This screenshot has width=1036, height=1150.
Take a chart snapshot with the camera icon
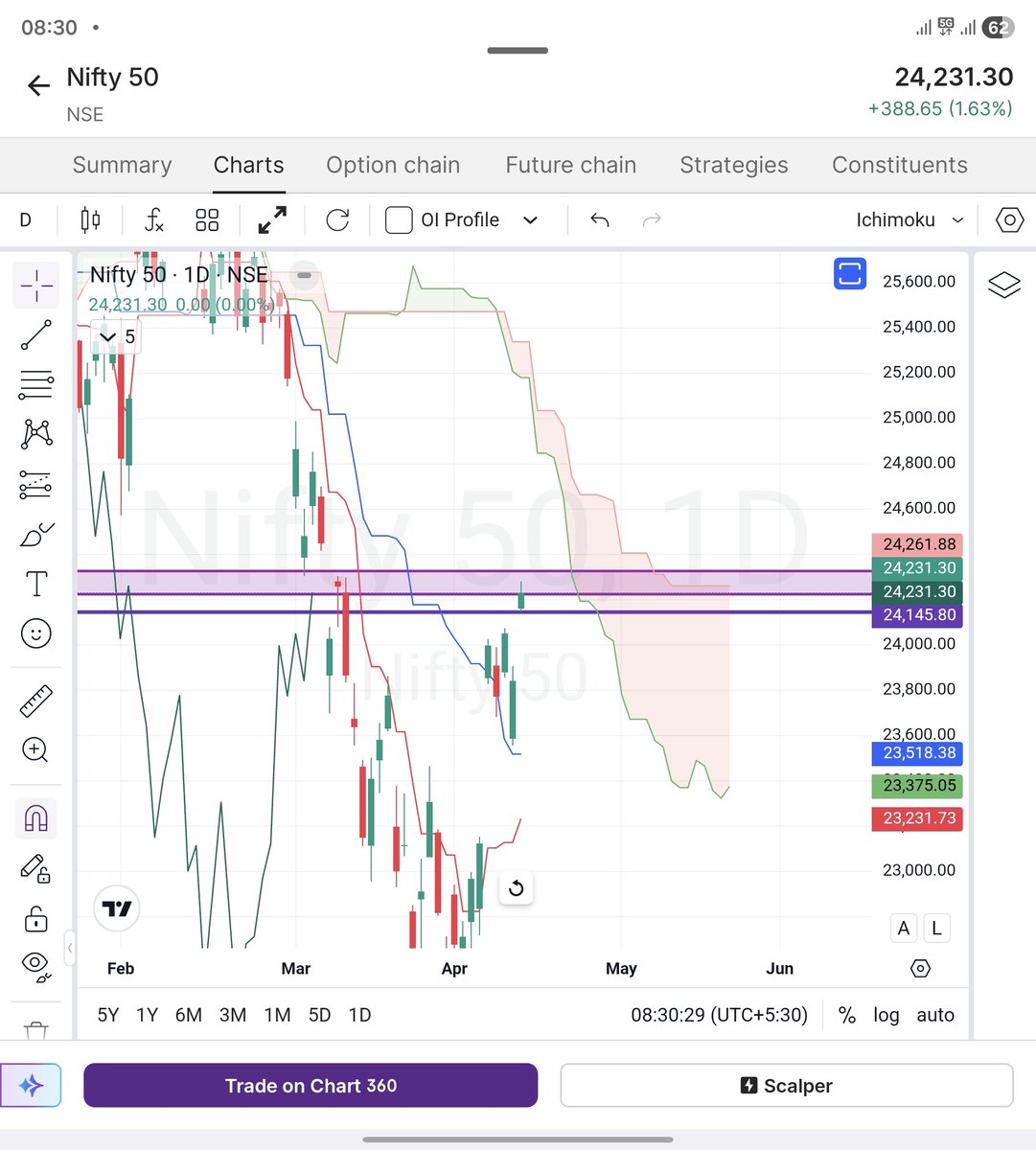pyautogui.click(x=850, y=273)
